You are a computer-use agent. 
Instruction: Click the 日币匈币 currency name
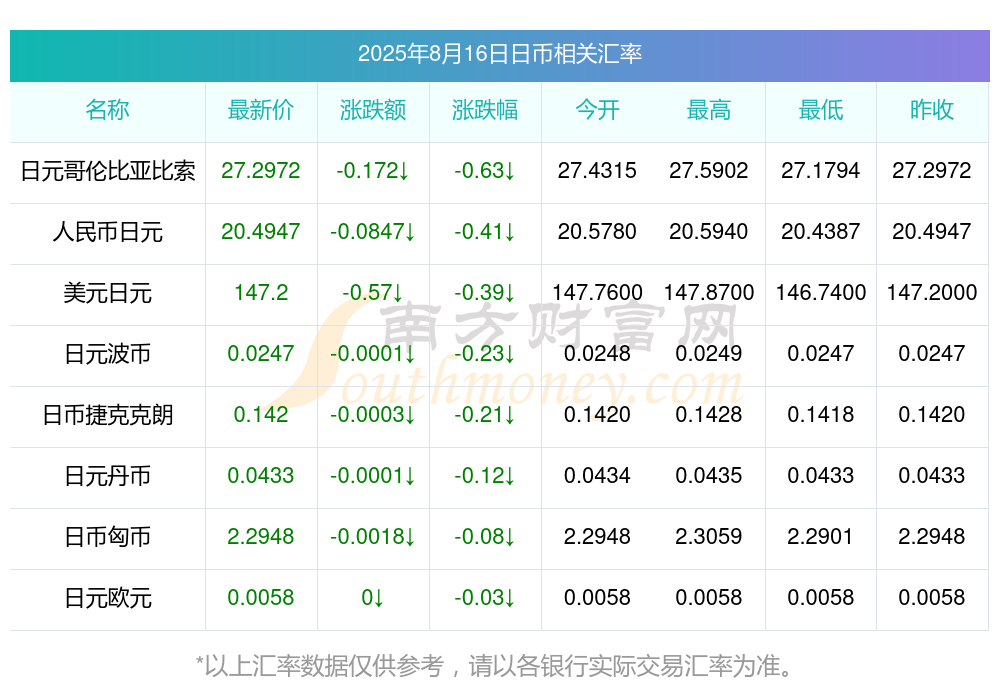pos(108,537)
